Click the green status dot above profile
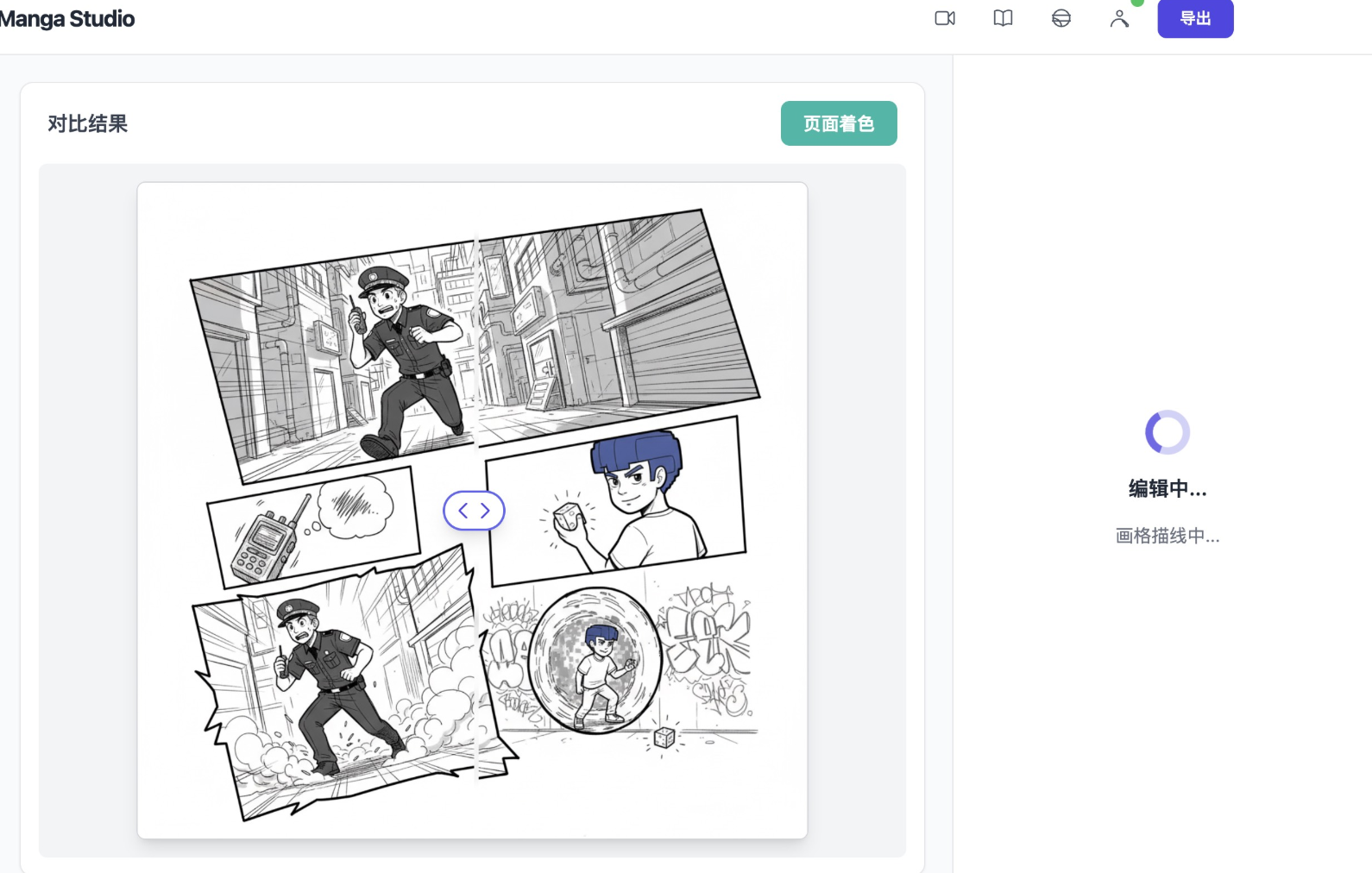Viewport: 1372px width, 873px height. [1137, 3]
